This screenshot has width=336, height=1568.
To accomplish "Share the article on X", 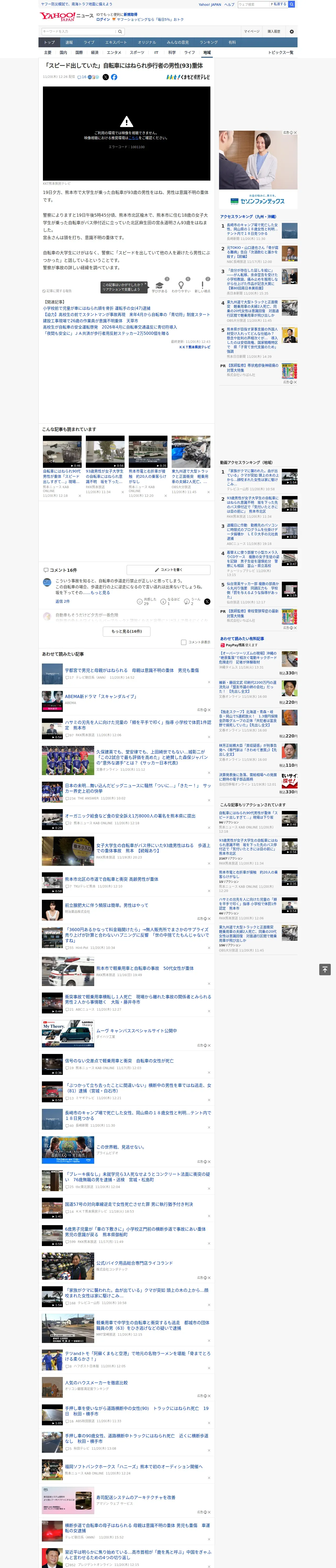I will (105, 77).
